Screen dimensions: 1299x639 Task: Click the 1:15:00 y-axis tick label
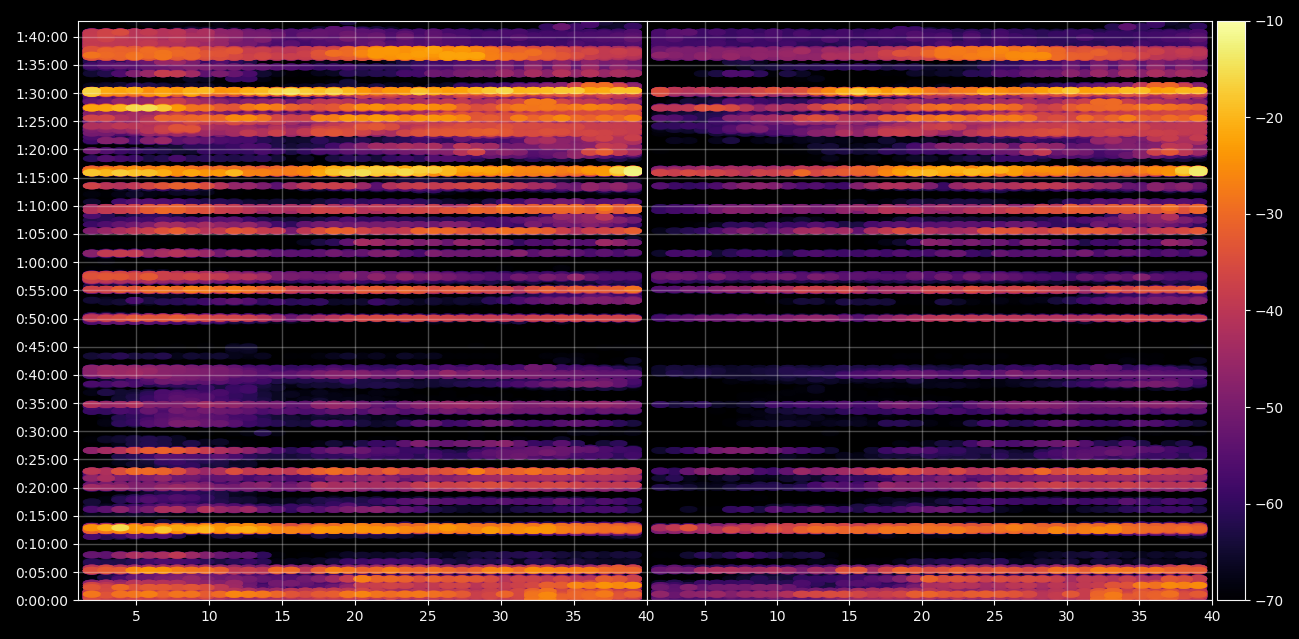pyautogui.click(x=42, y=178)
